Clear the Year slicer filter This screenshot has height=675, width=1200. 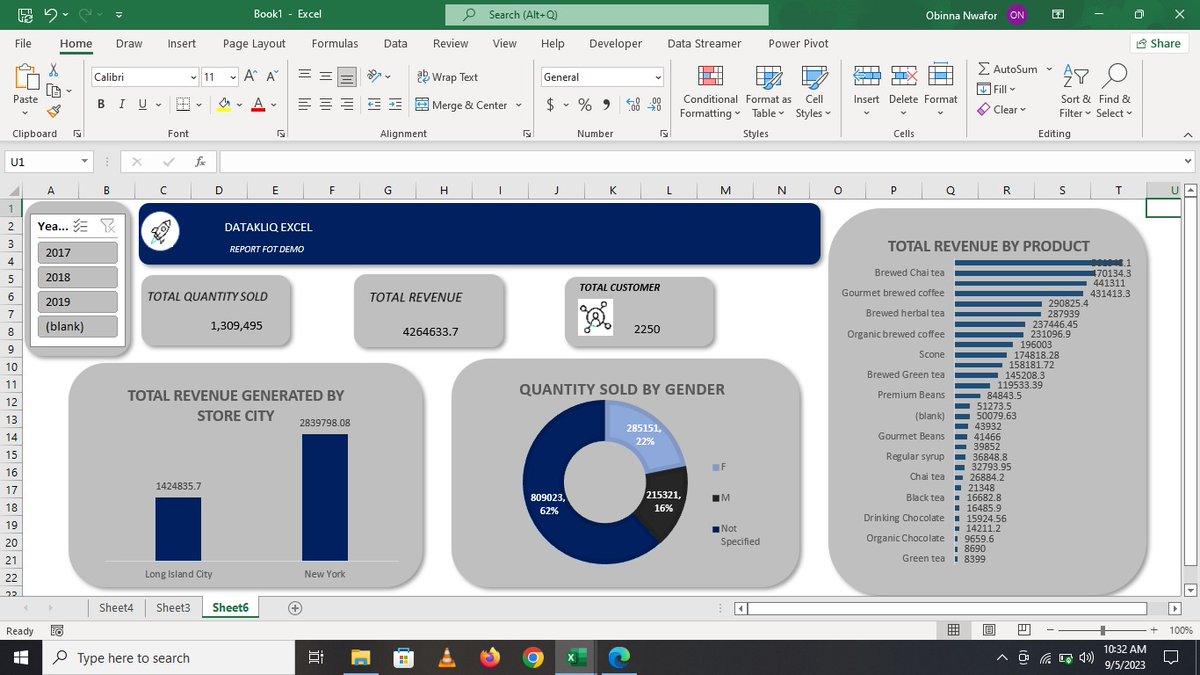tap(107, 227)
